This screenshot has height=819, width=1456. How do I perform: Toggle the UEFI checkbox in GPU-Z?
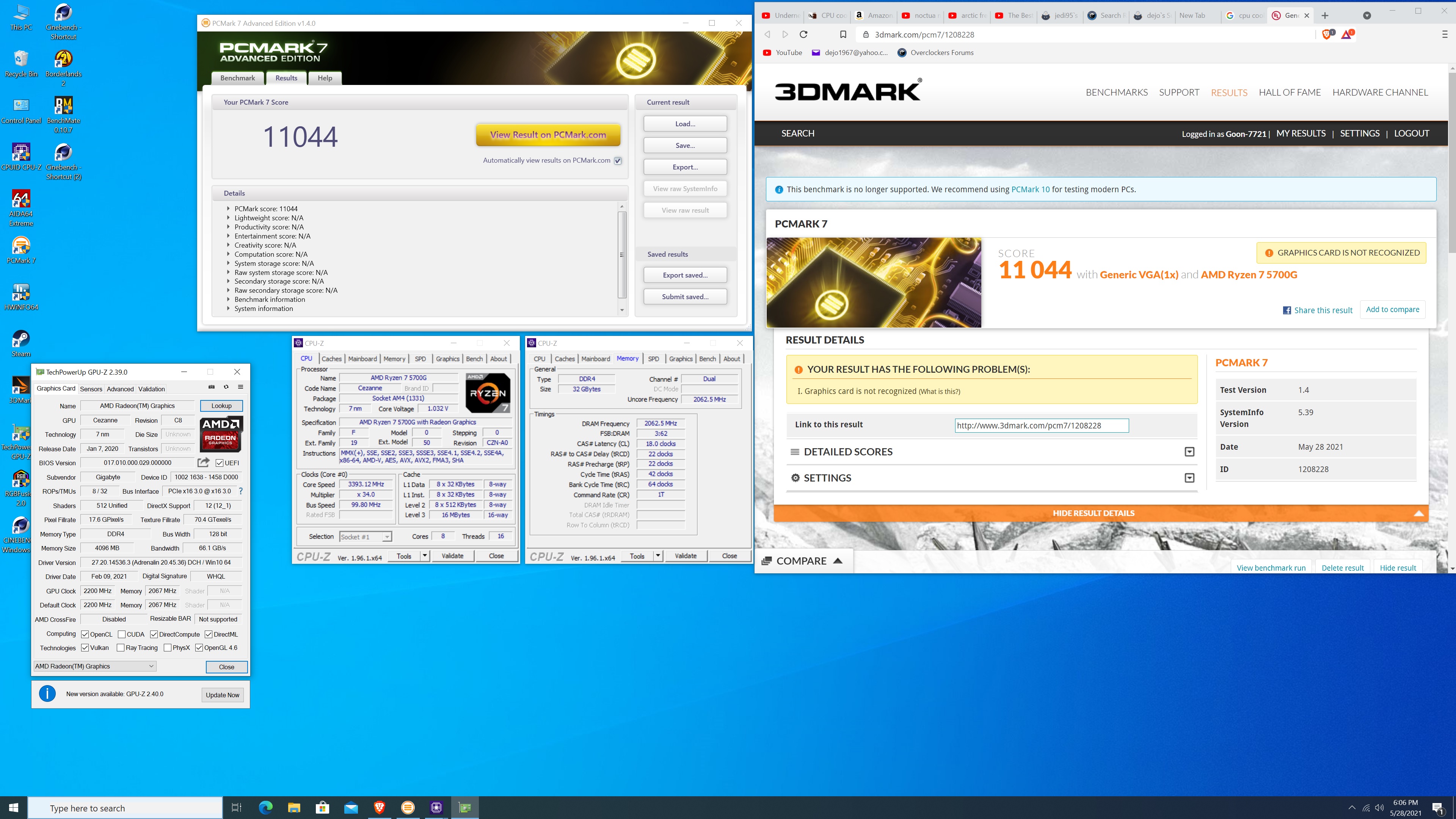click(x=219, y=463)
